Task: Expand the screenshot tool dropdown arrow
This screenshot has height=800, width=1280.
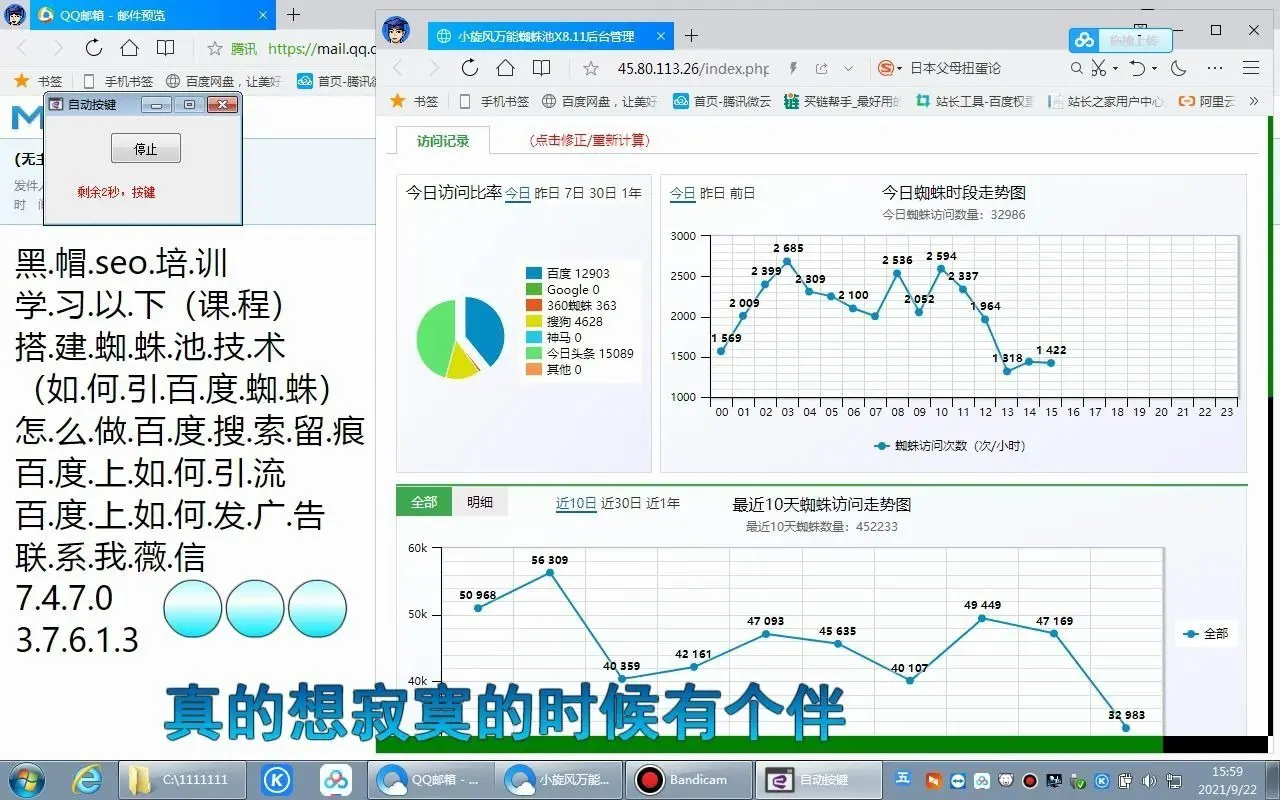Action: pyautogui.click(x=1115, y=68)
